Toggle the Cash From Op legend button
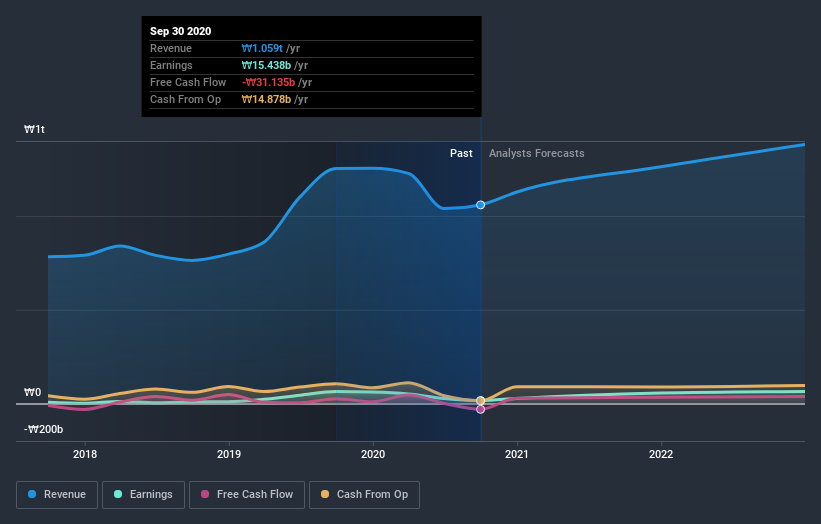This screenshot has height=524, width=821. [364, 495]
